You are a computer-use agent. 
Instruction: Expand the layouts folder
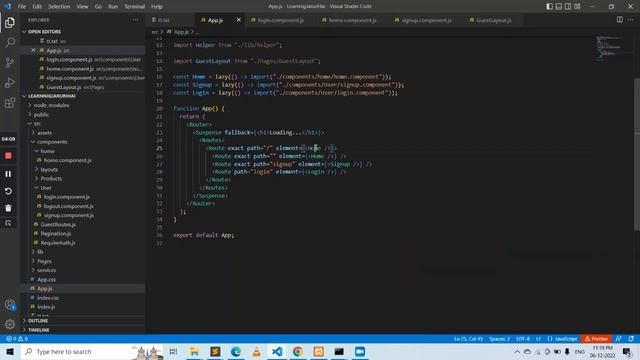click(x=49, y=169)
